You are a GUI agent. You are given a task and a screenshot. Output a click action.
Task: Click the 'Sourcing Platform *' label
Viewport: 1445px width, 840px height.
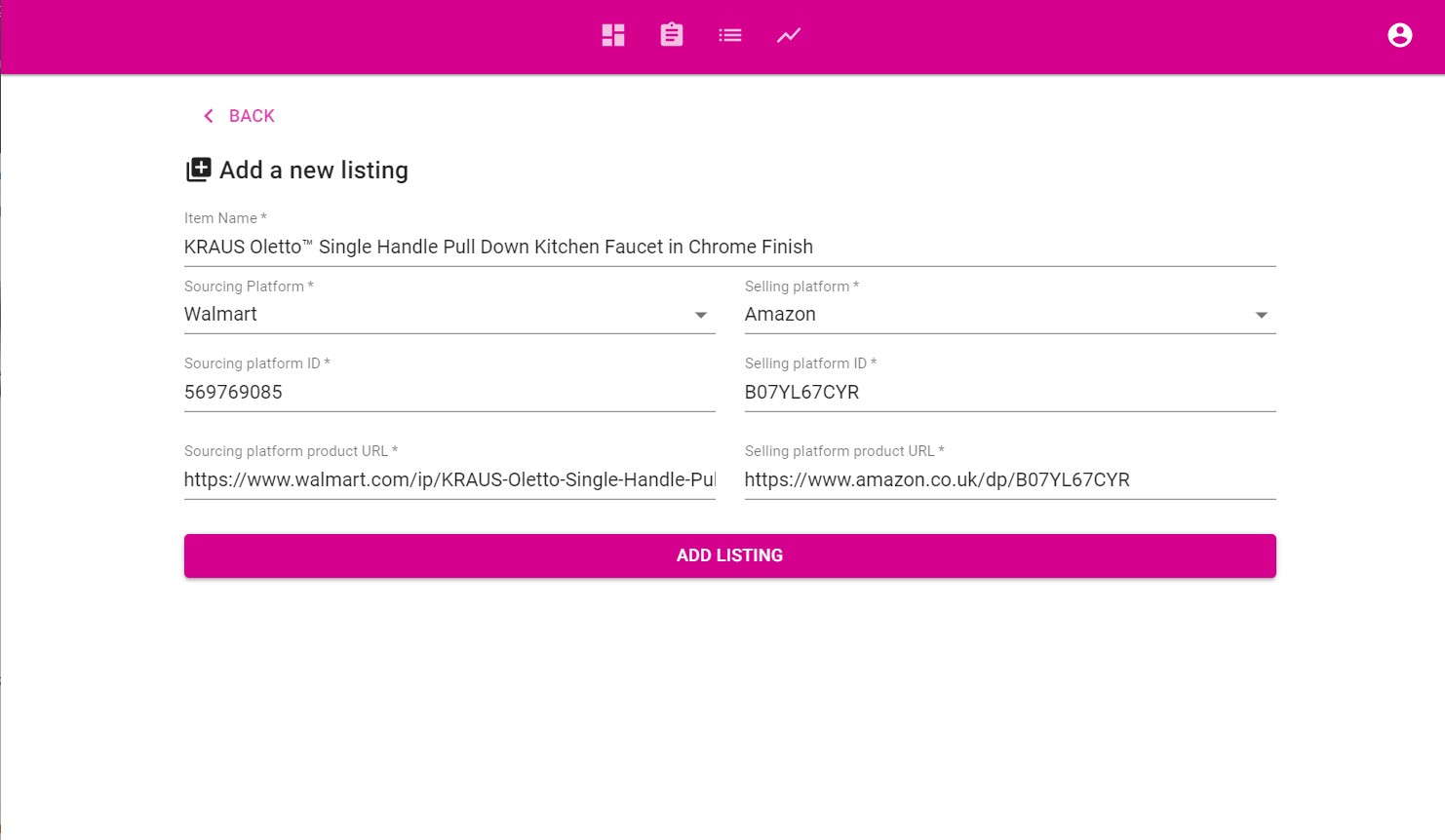tap(249, 286)
